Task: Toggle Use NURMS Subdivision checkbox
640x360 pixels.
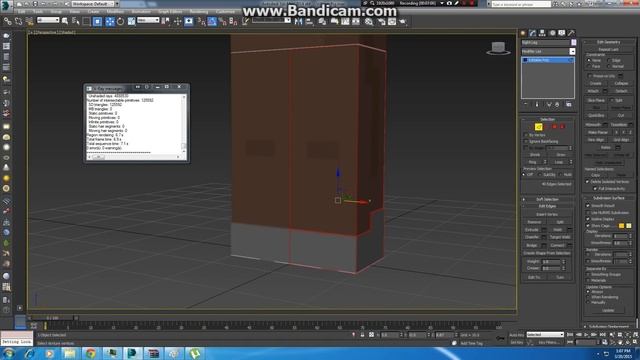Action: [588, 213]
